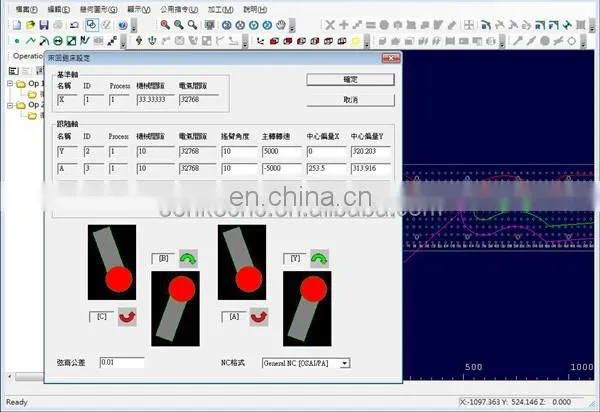Click the tolerance field showing 0.01
The height and width of the screenshot is (412, 600).
[122, 362]
